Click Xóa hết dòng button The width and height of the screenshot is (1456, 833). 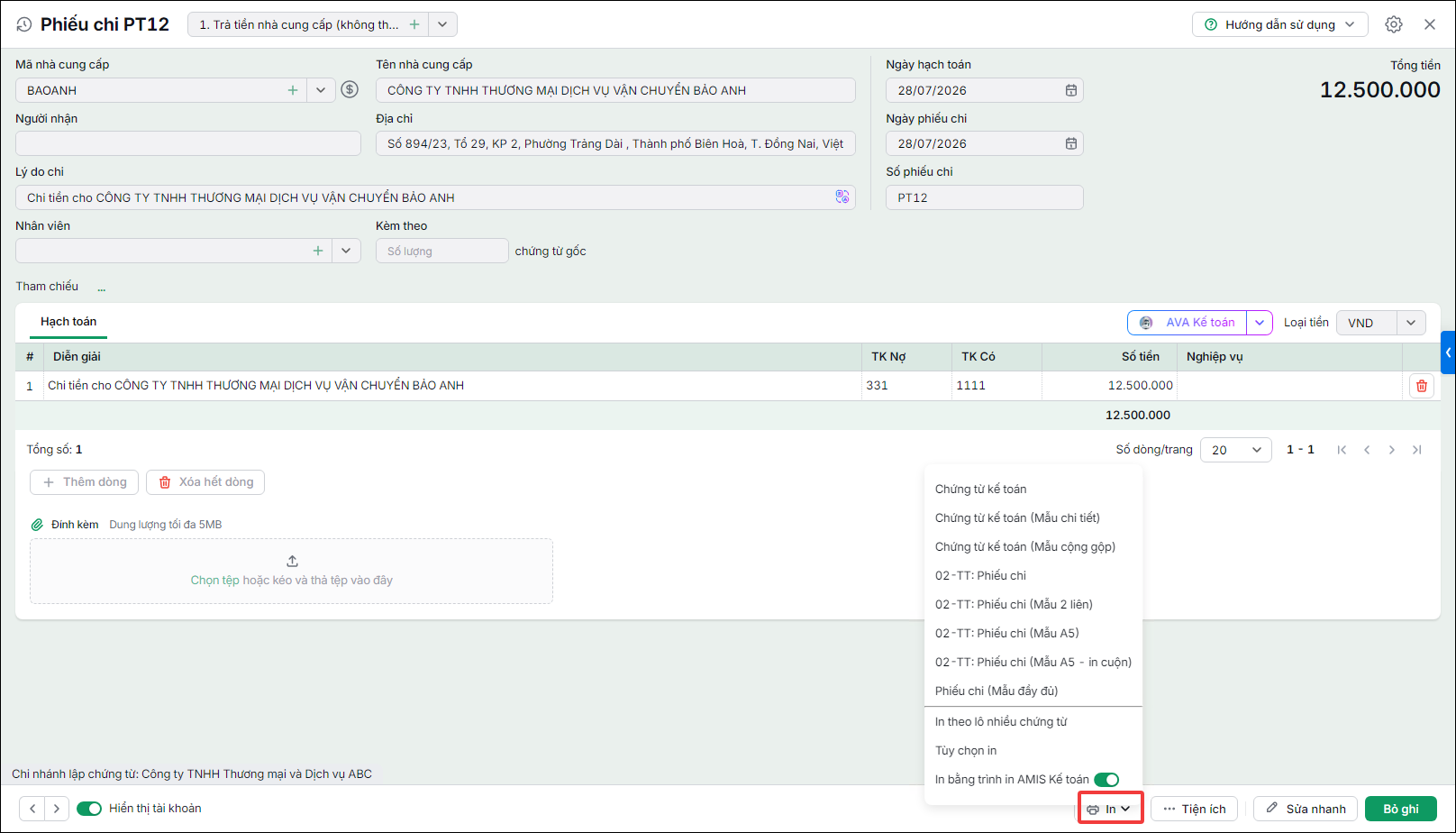pyautogui.click(x=205, y=482)
